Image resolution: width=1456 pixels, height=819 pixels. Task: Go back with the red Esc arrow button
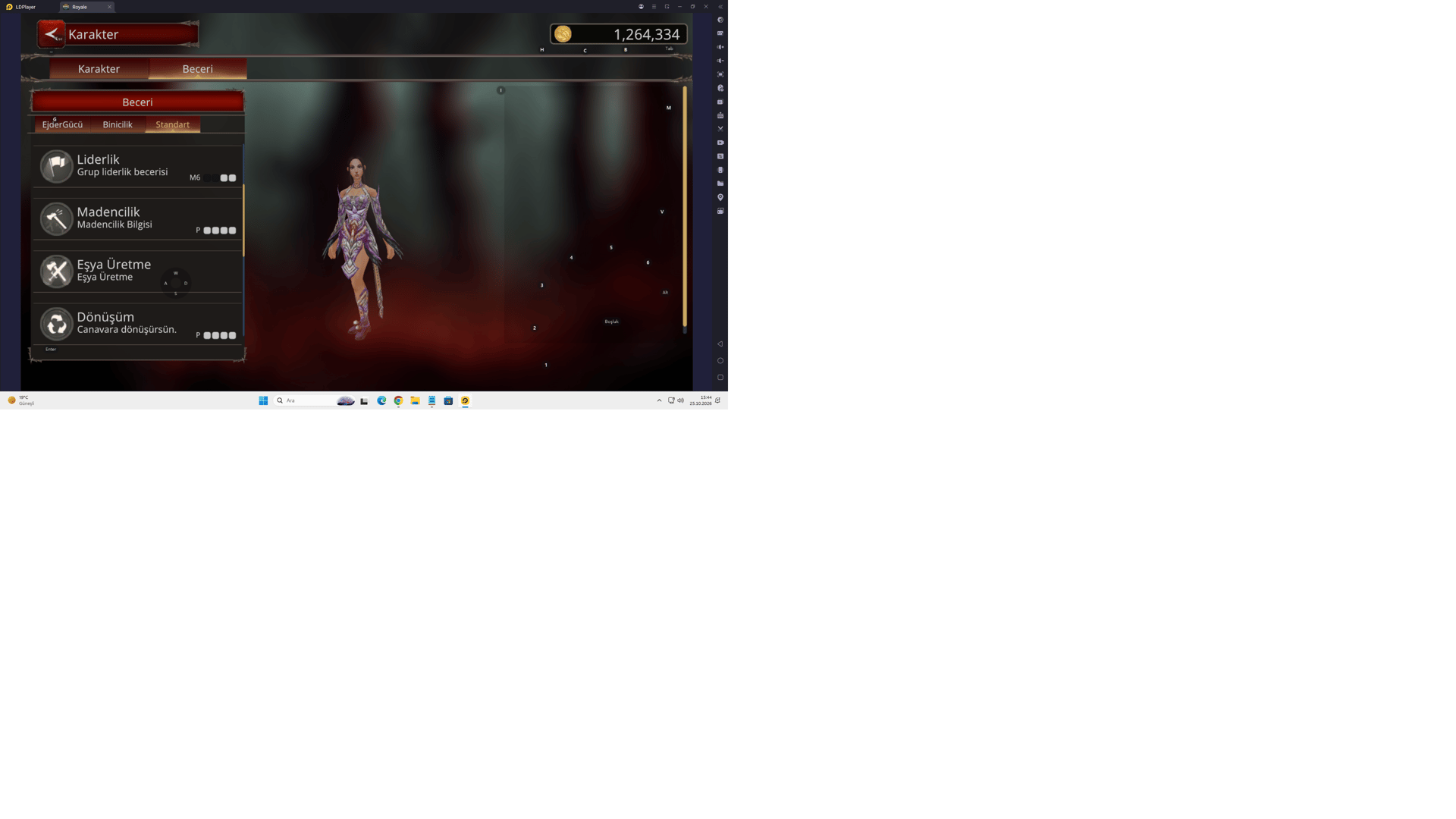point(52,34)
